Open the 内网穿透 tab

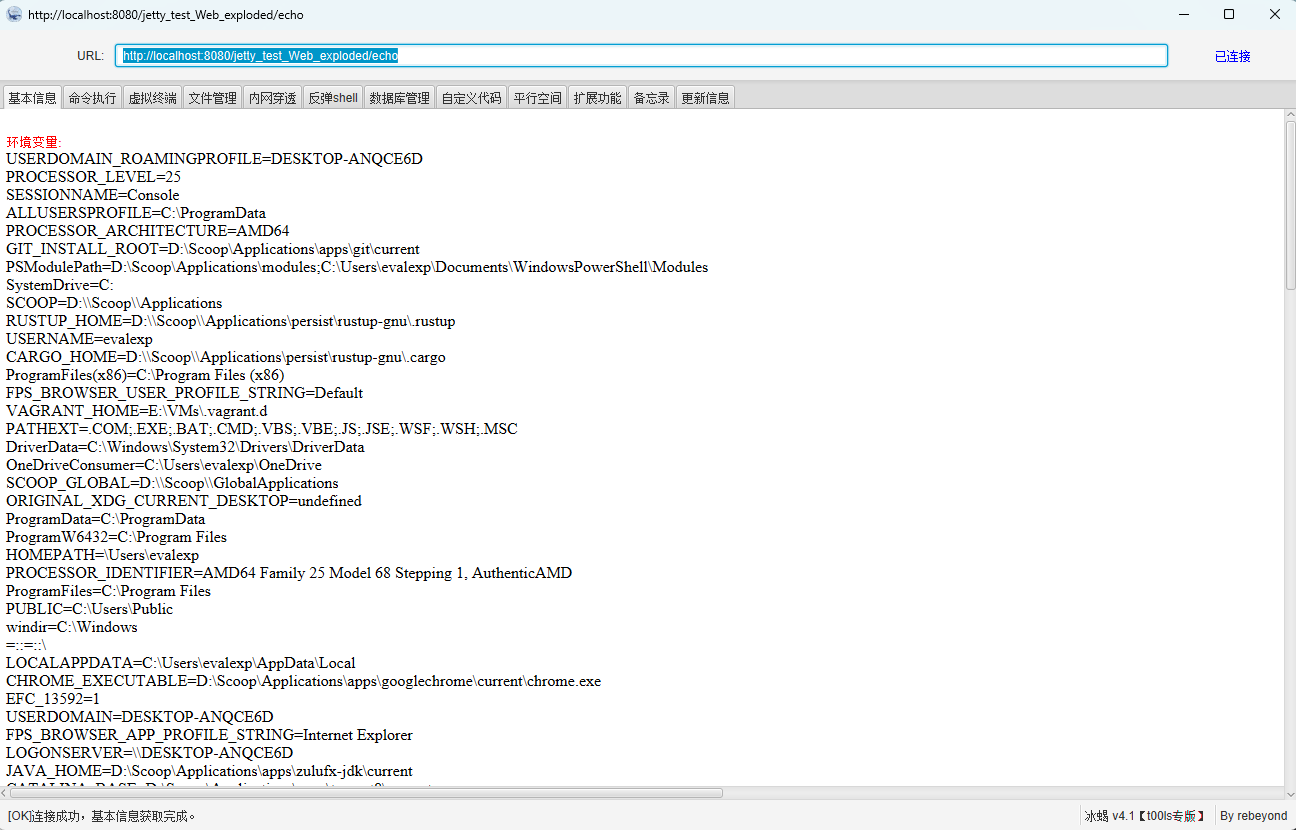pos(272,98)
